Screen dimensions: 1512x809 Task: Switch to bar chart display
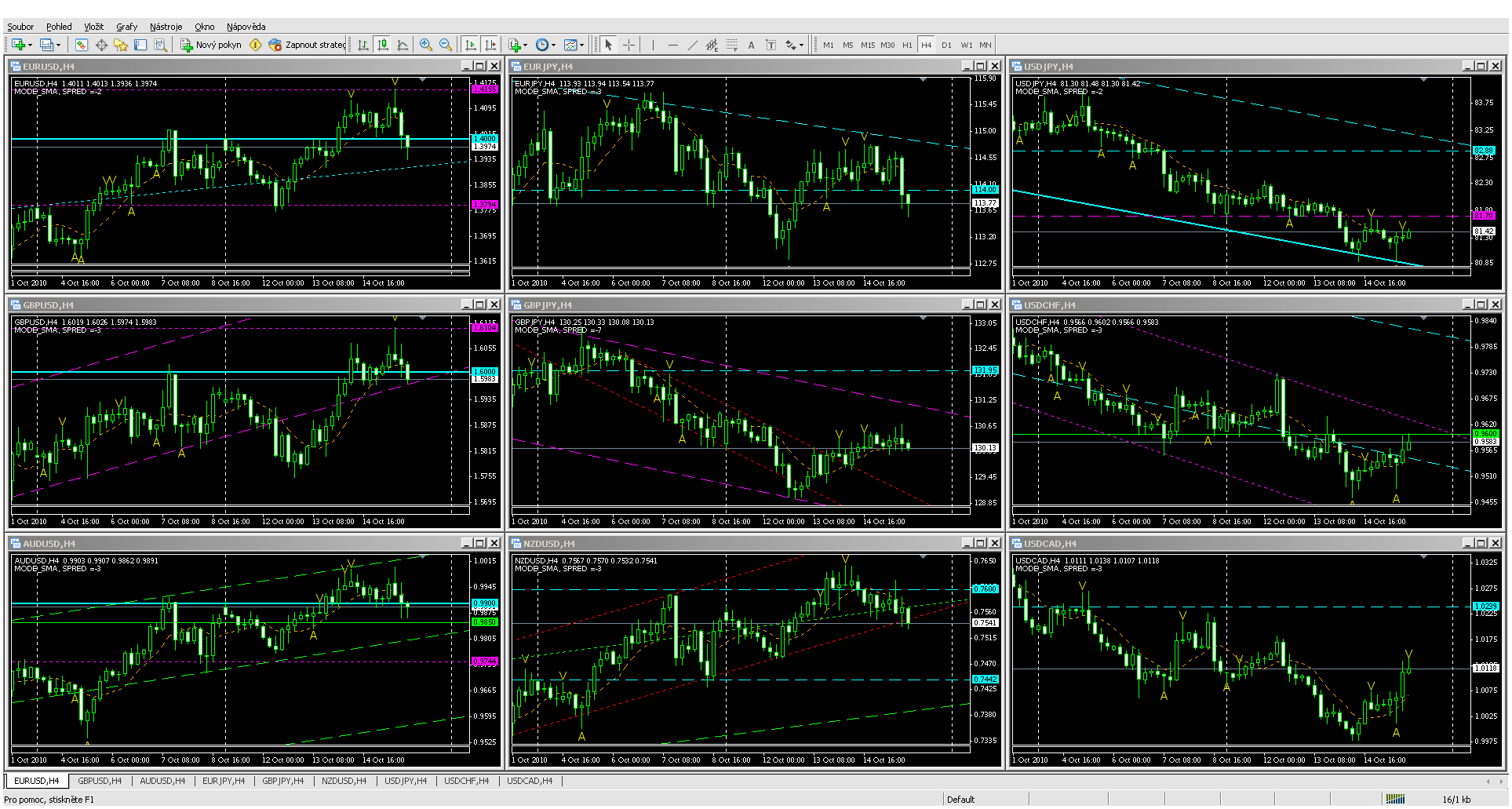coord(363,45)
